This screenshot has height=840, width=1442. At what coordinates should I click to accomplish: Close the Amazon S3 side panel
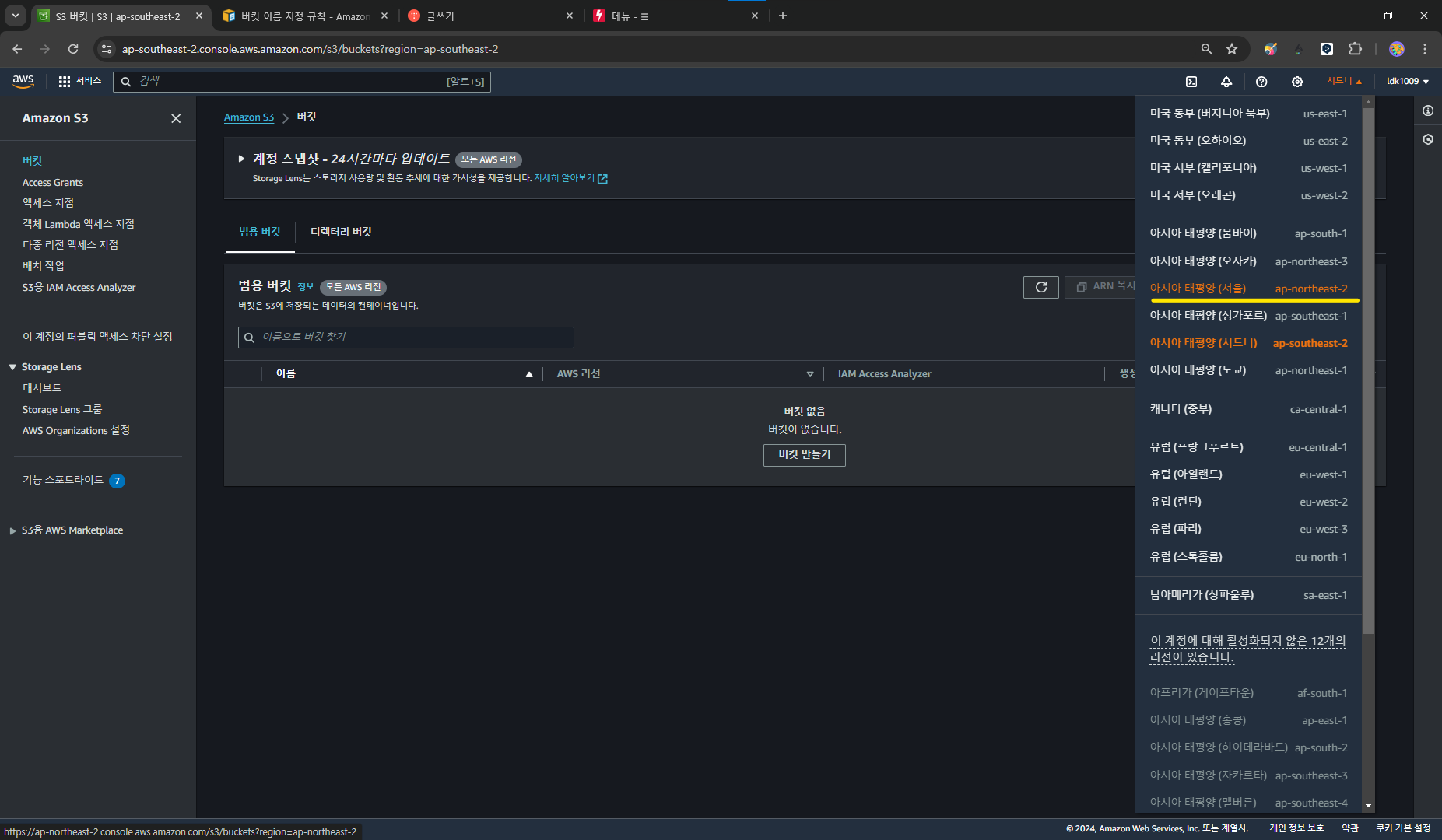(x=176, y=118)
